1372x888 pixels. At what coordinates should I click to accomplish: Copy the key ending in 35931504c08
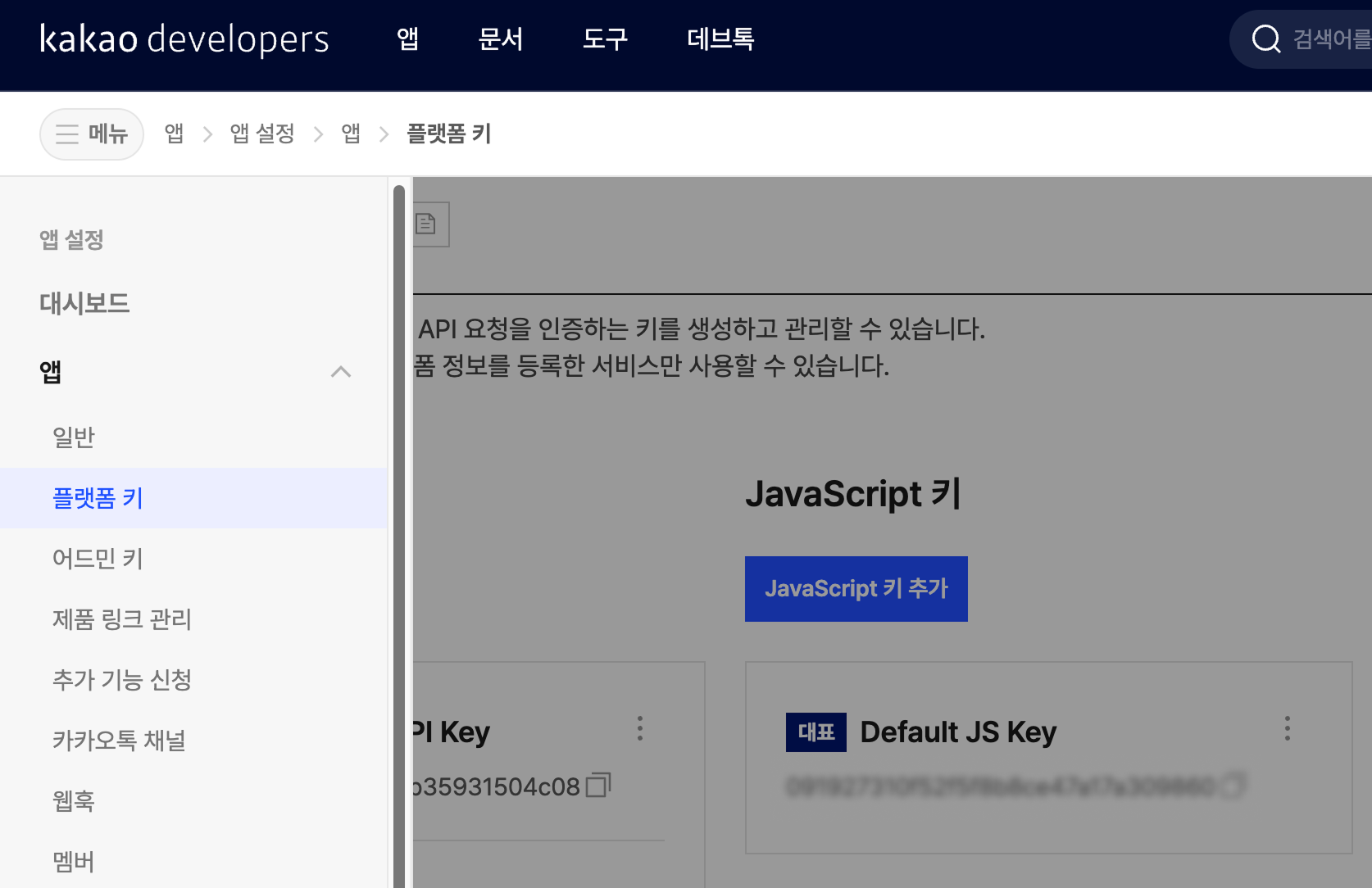point(599,786)
